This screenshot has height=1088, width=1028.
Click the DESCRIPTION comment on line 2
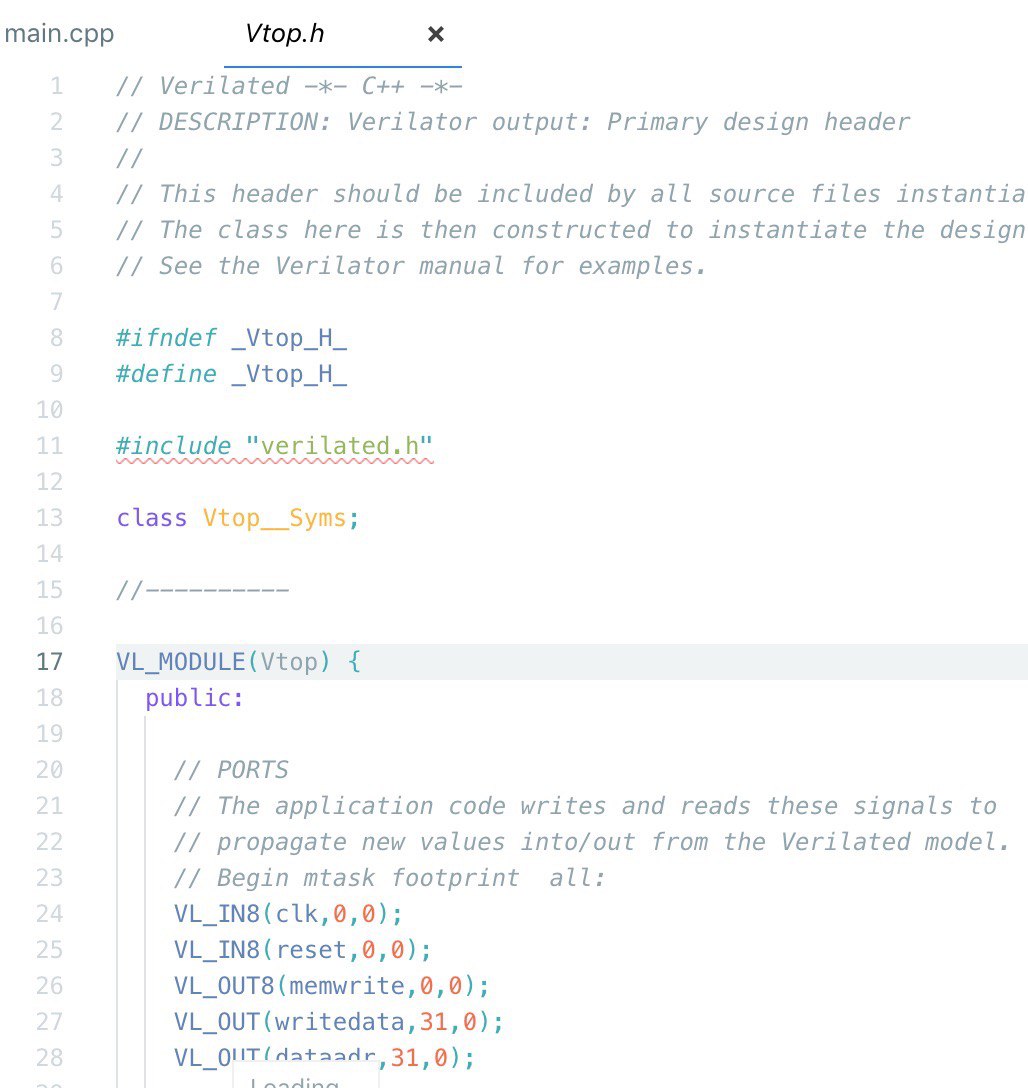click(513, 122)
